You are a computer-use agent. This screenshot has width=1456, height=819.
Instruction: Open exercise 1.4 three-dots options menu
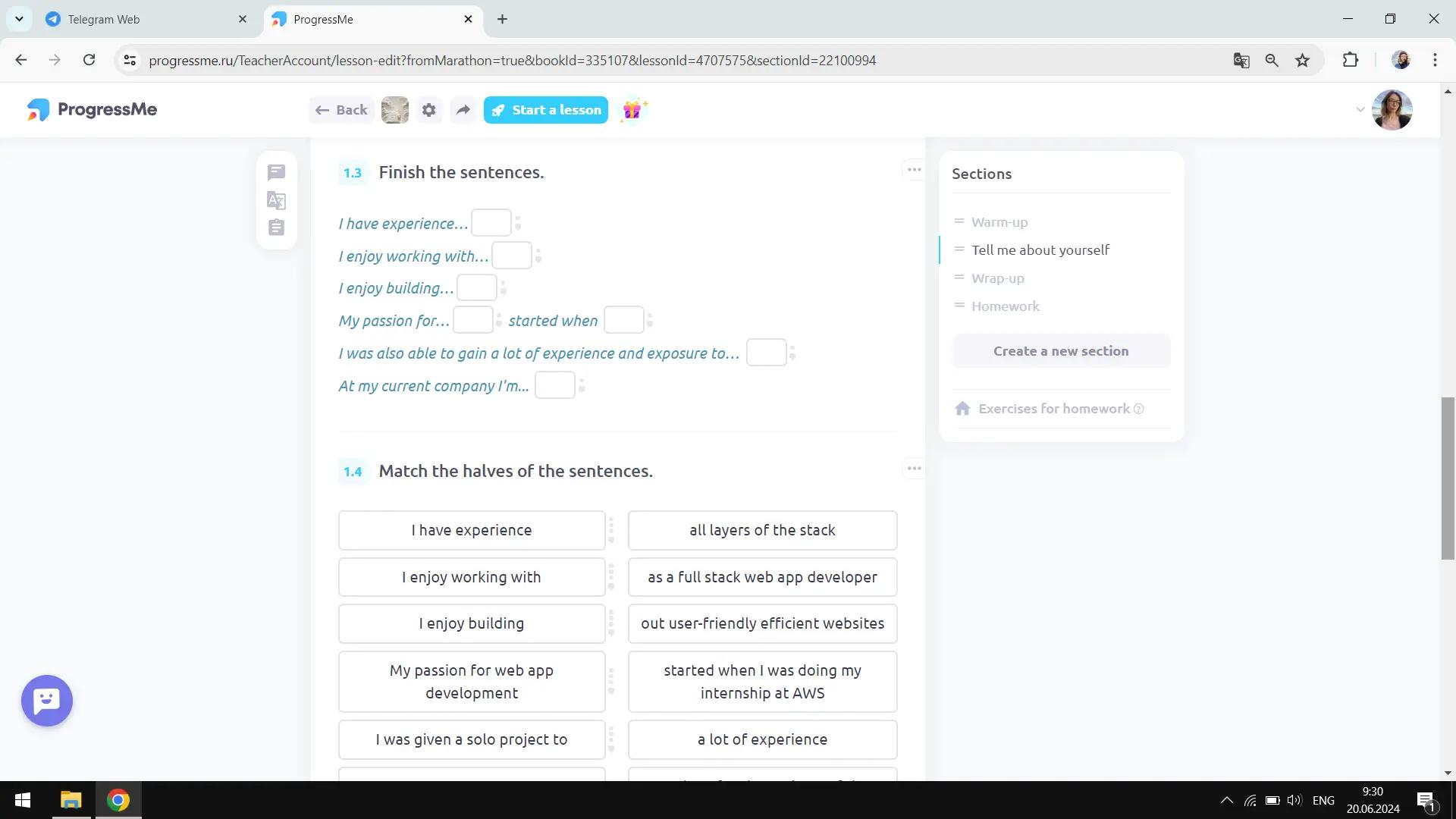tap(914, 469)
